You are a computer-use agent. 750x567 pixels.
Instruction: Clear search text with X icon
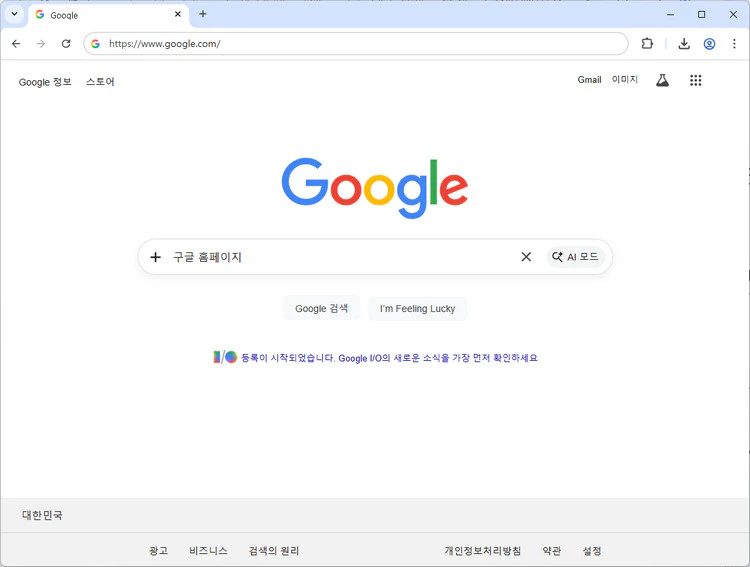[x=526, y=257]
